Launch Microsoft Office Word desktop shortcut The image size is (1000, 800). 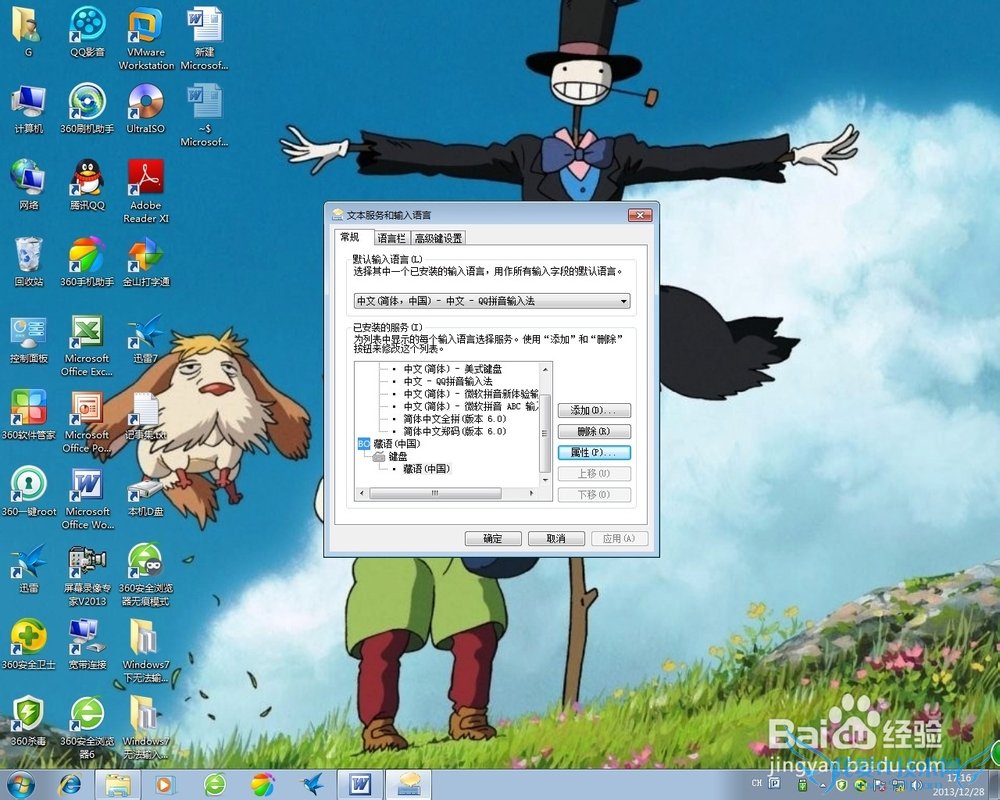tap(87, 498)
